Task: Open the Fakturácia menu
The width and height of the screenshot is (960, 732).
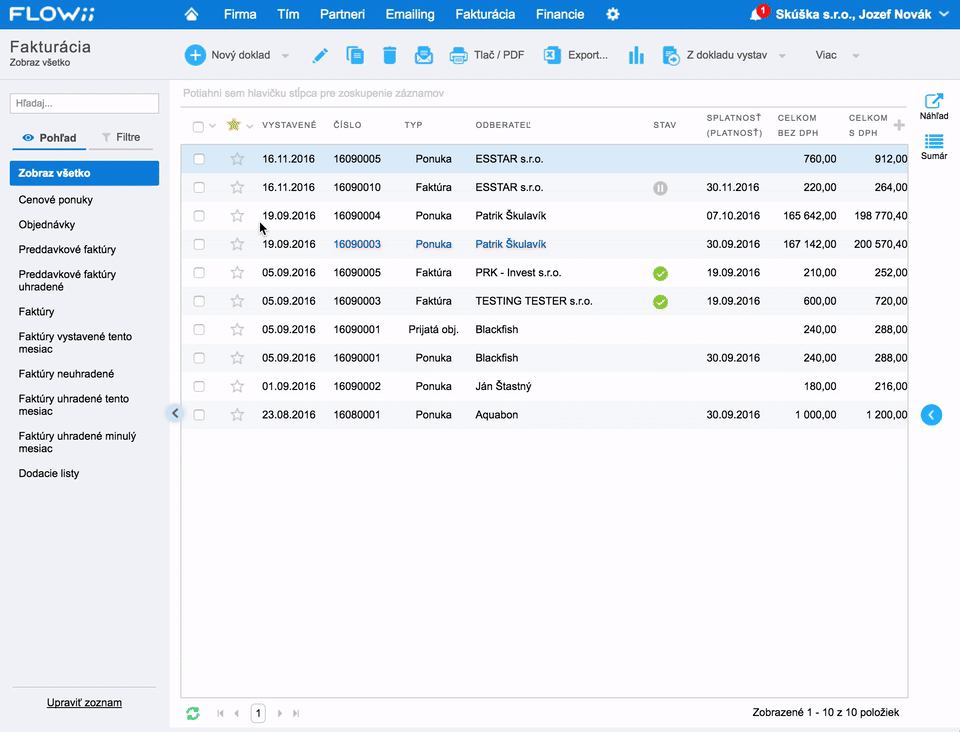Action: coord(485,14)
